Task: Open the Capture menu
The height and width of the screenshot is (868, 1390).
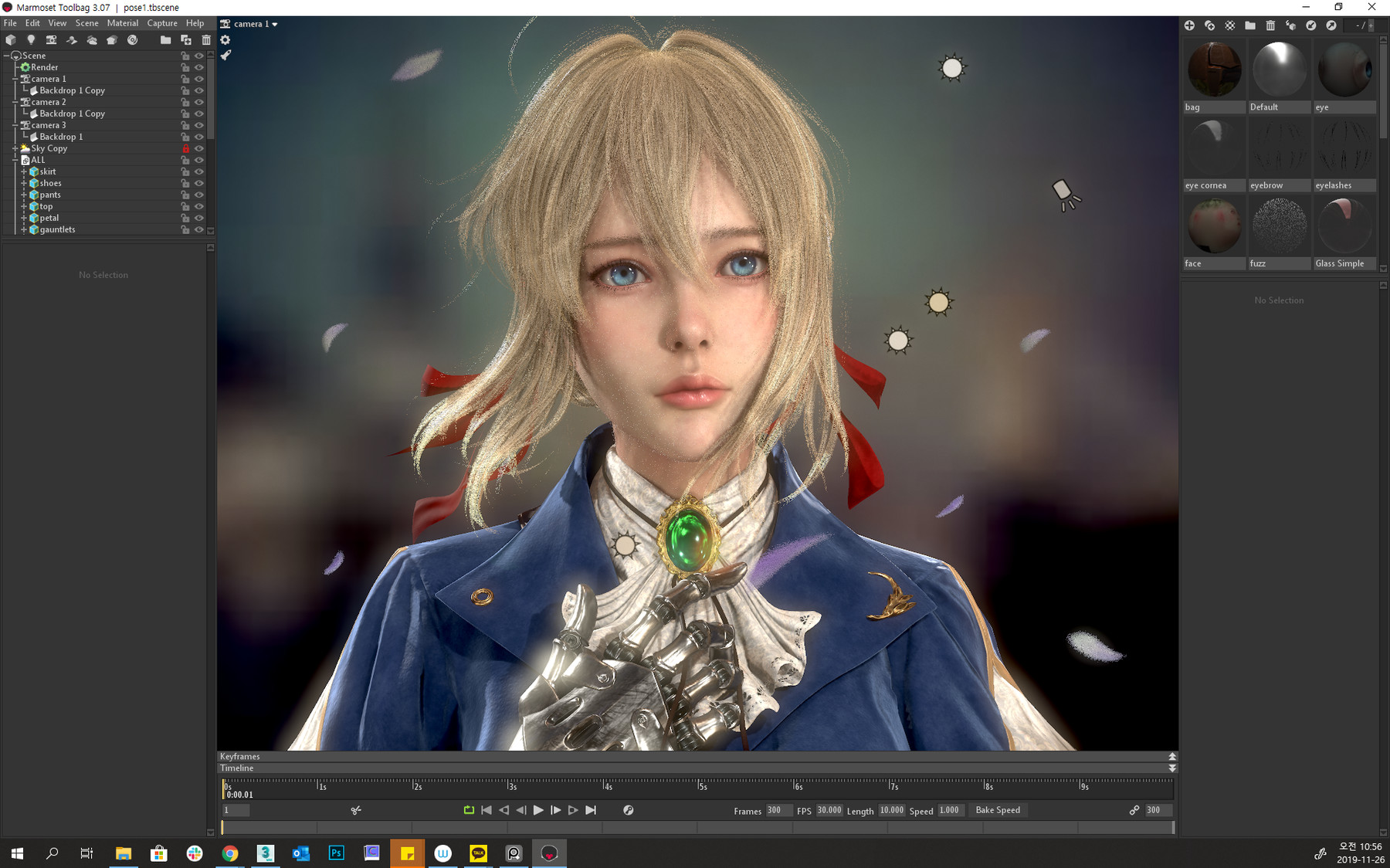Action: pyautogui.click(x=161, y=22)
